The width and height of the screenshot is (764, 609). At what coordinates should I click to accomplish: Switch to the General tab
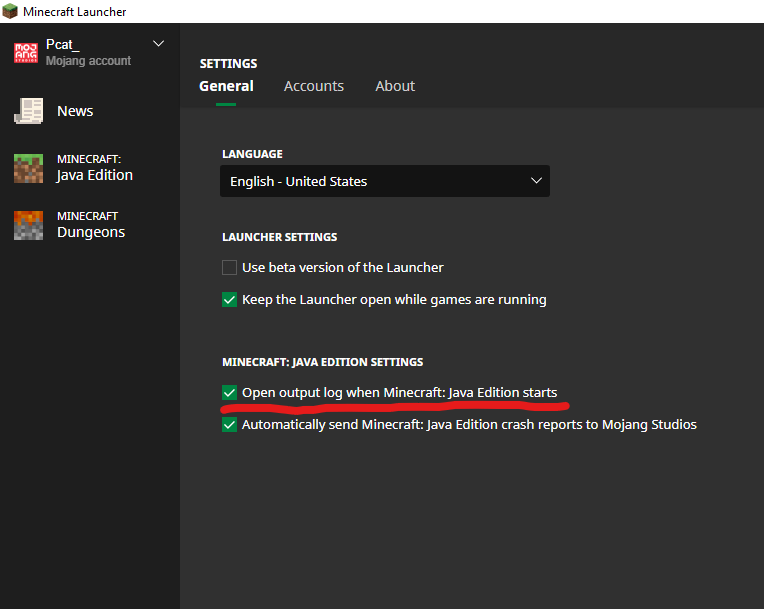226,86
